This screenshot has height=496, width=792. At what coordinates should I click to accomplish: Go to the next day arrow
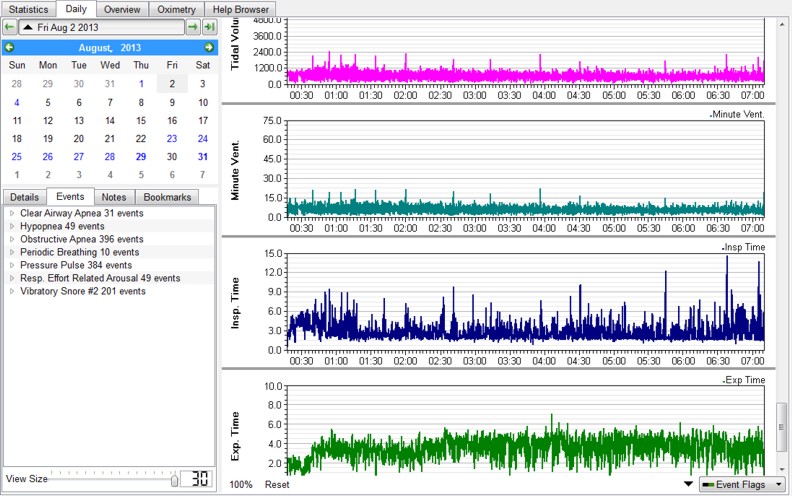193,27
